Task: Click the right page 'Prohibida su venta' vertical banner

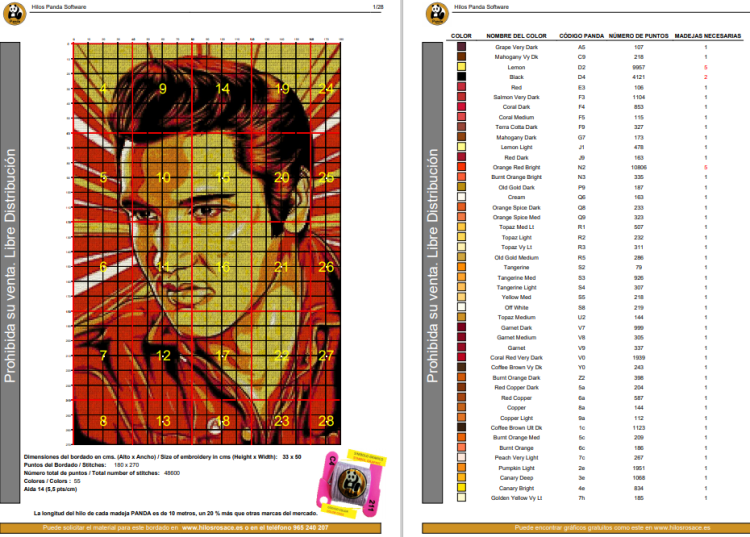Action: 432,273
